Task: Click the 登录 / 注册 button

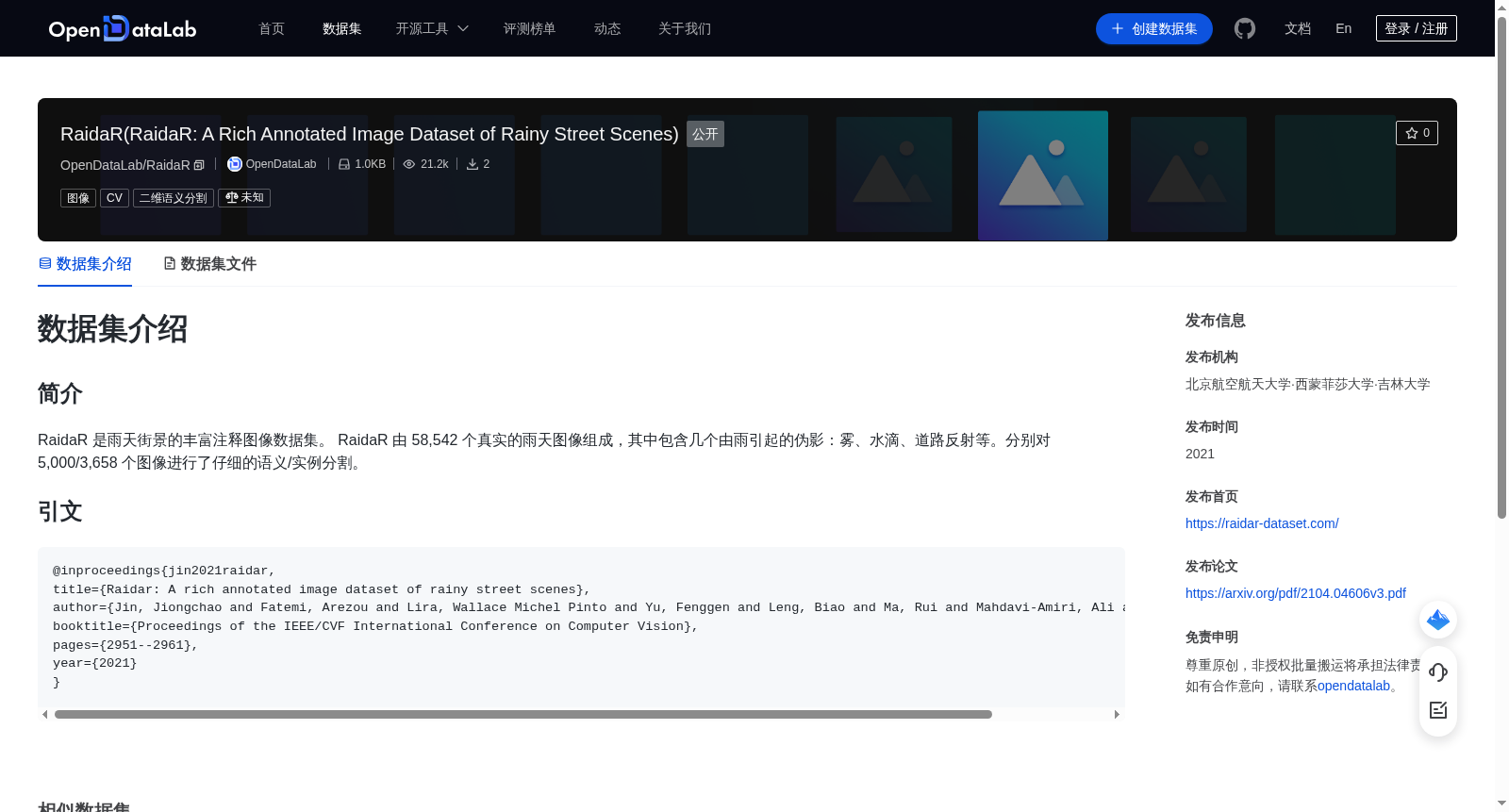Action: tap(1417, 28)
